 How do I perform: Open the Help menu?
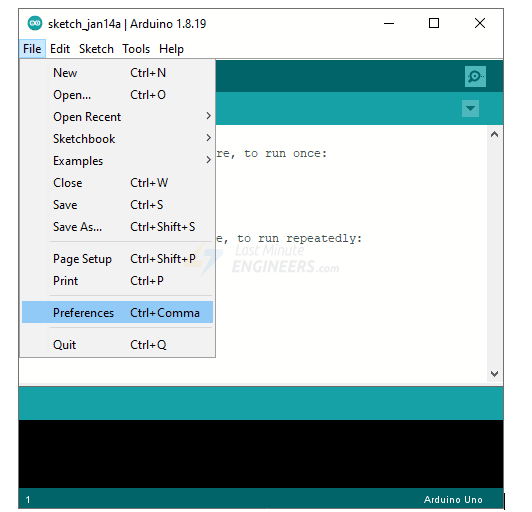[171, 49]
